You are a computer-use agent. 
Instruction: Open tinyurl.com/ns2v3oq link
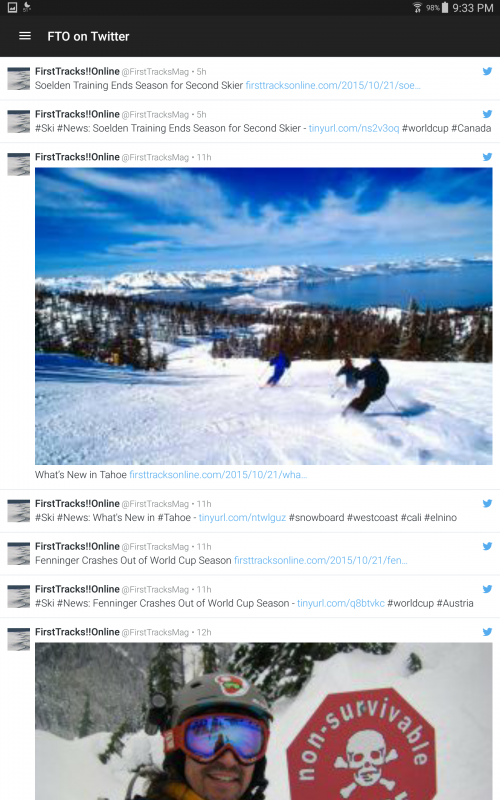click(x=354, y=128)
